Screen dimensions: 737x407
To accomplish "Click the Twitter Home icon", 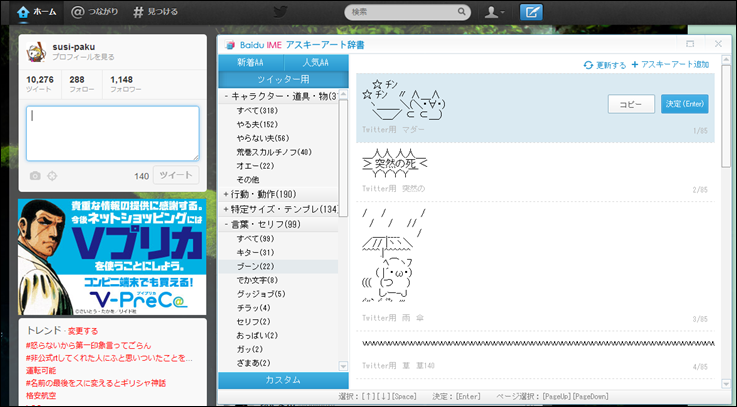I will (x=23, y=12).
